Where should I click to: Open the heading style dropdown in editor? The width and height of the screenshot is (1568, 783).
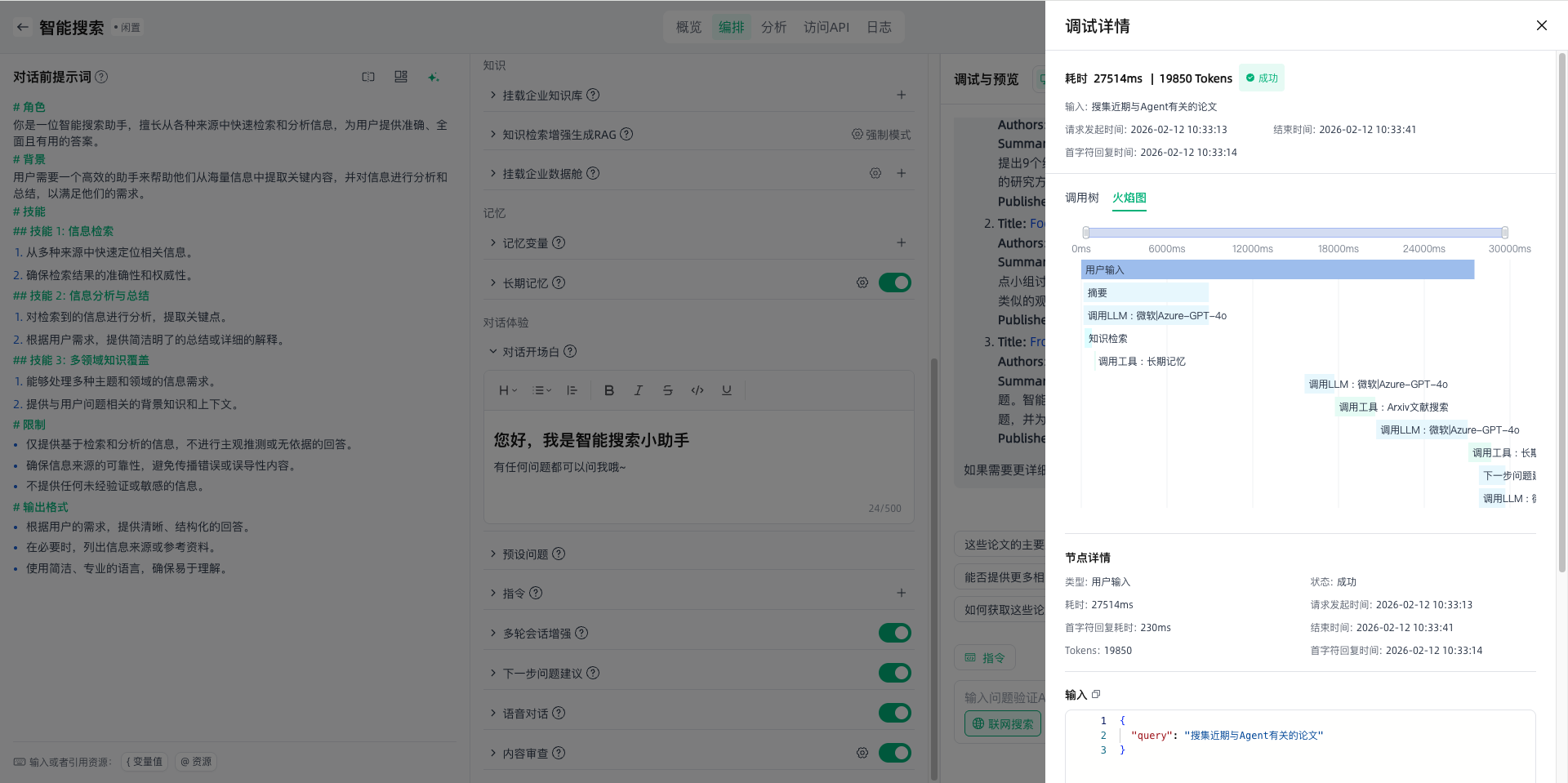507,390
